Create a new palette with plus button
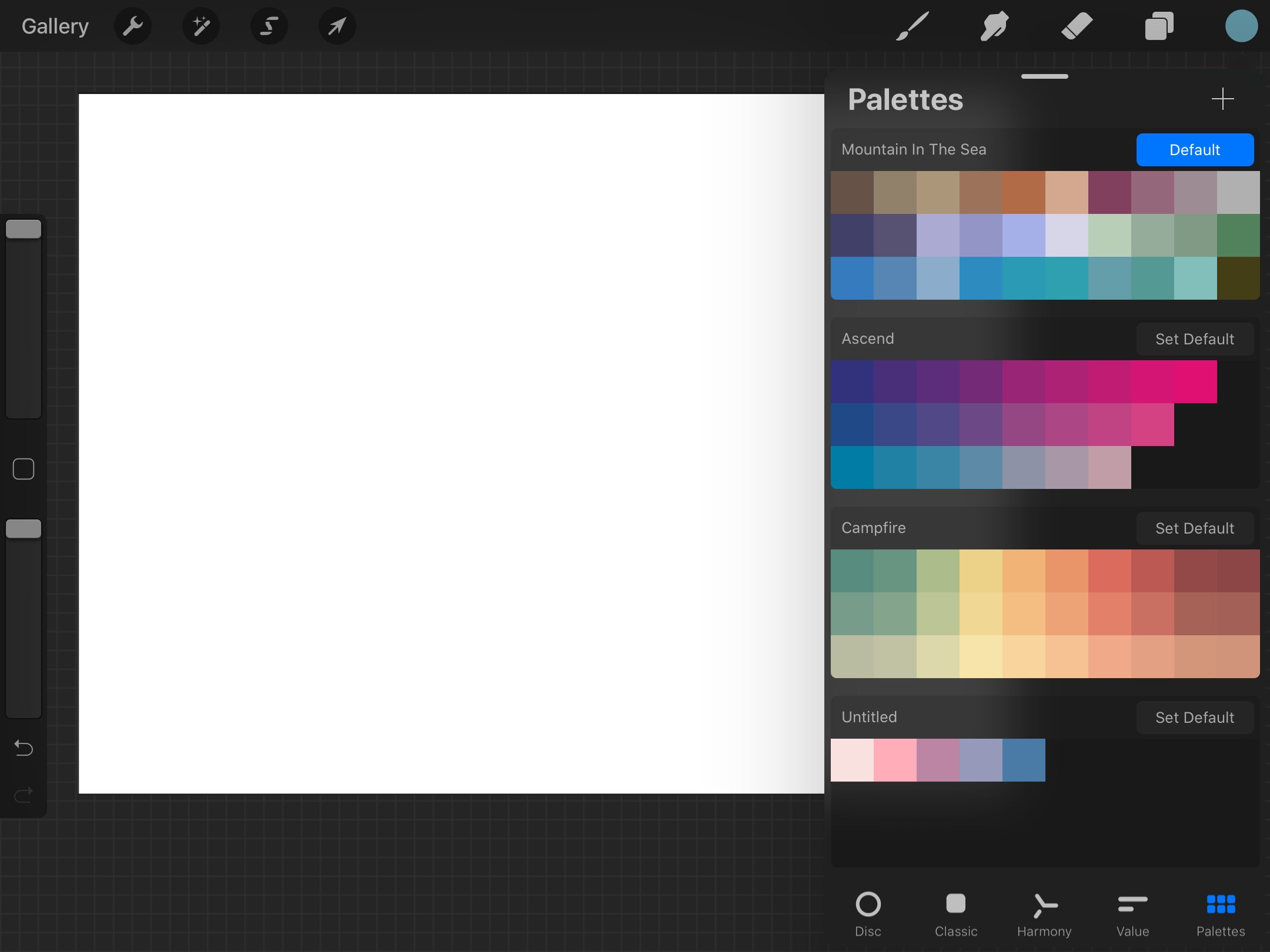This screenshot has height=952, width=1270. [1222, 99]
